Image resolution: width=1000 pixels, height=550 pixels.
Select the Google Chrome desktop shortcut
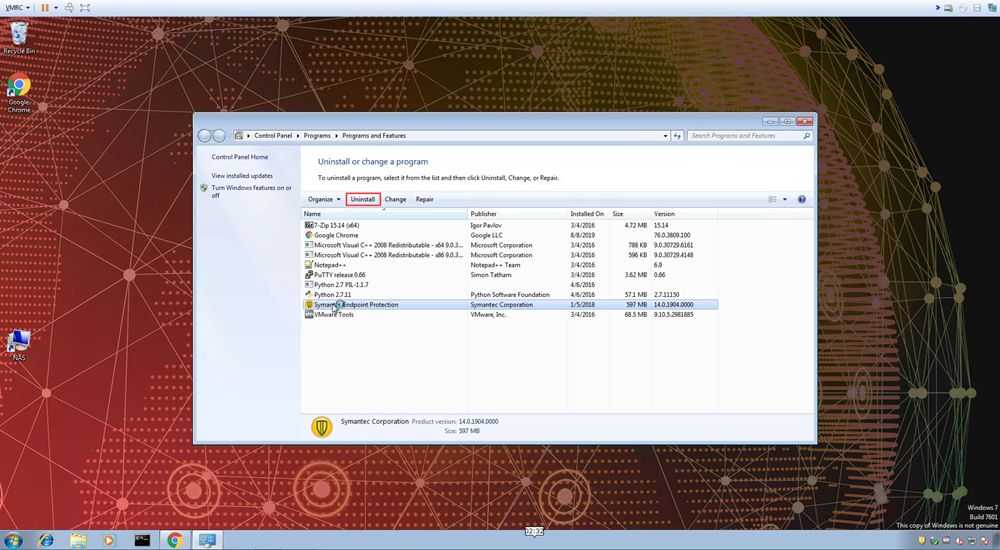pos(19,94)
